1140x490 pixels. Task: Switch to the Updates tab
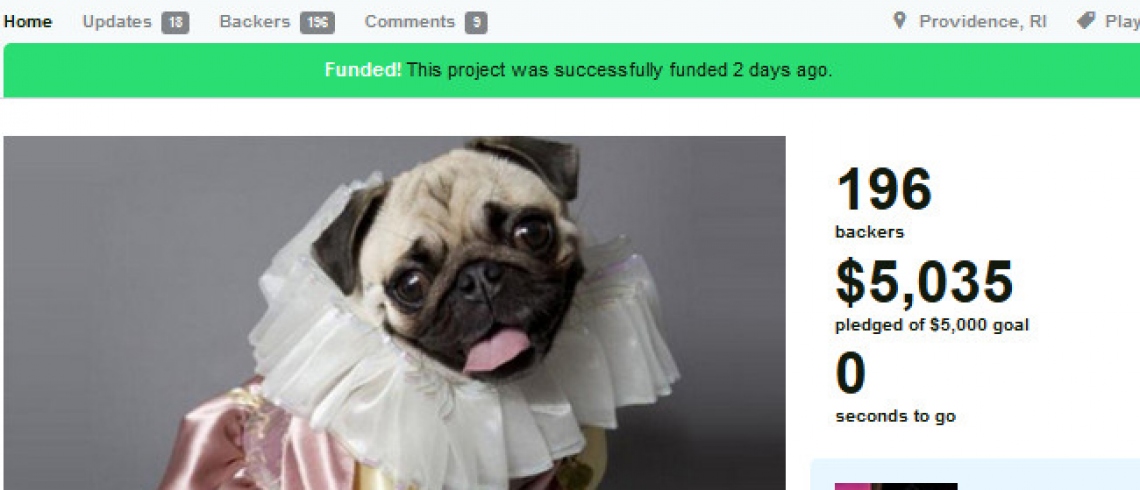coord(116,22)
